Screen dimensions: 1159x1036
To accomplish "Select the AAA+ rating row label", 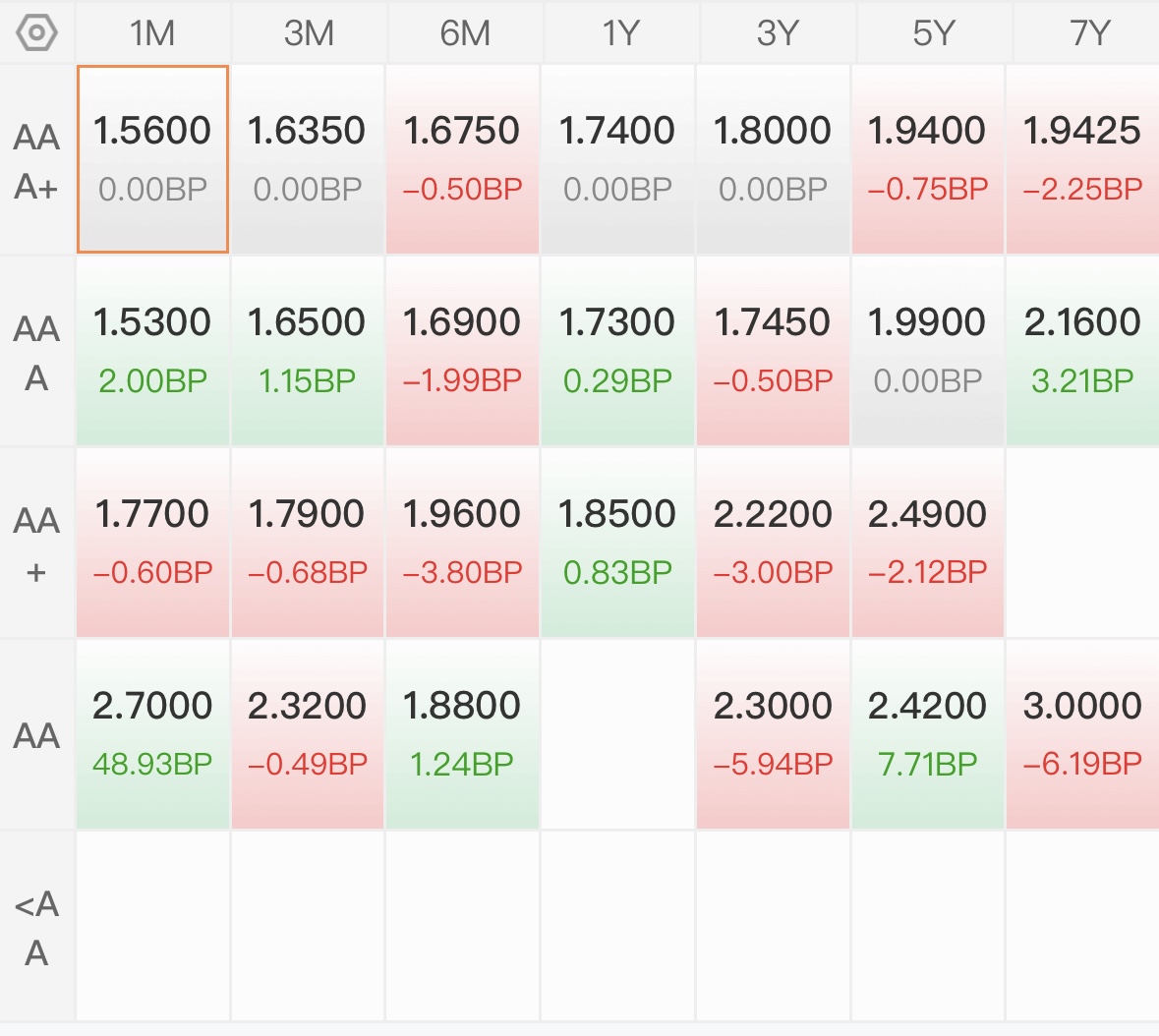I will (x=37, y=160).
